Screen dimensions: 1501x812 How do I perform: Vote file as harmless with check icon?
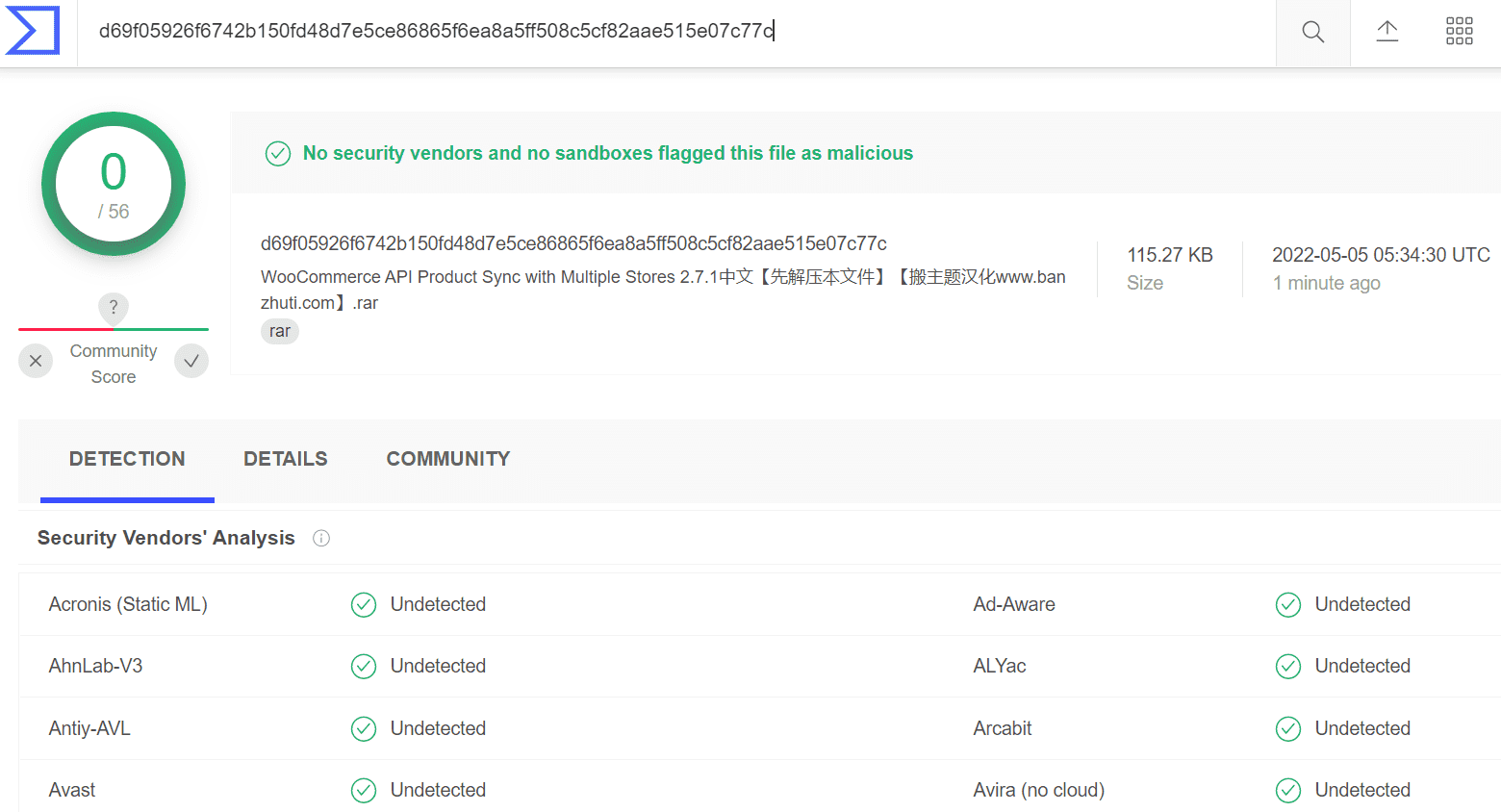click(x=191, y=361)
